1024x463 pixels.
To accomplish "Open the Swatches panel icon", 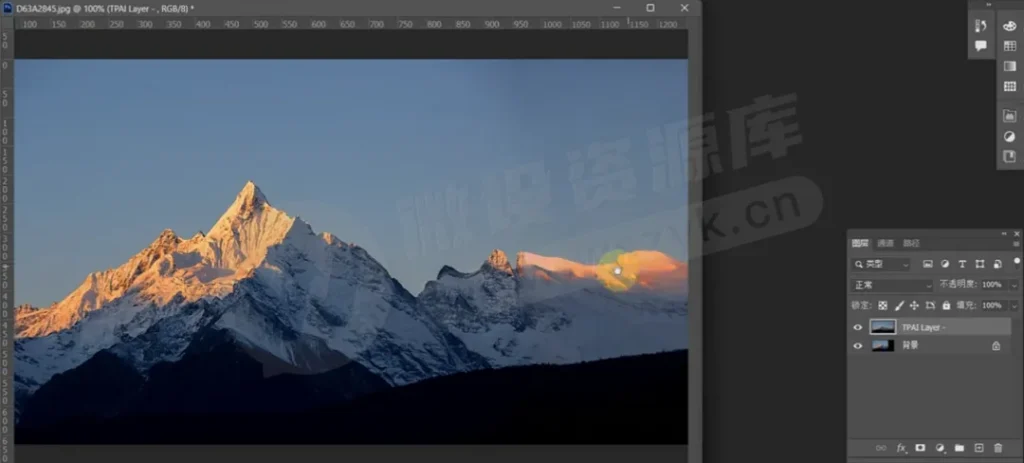I will click(1010, 46).
